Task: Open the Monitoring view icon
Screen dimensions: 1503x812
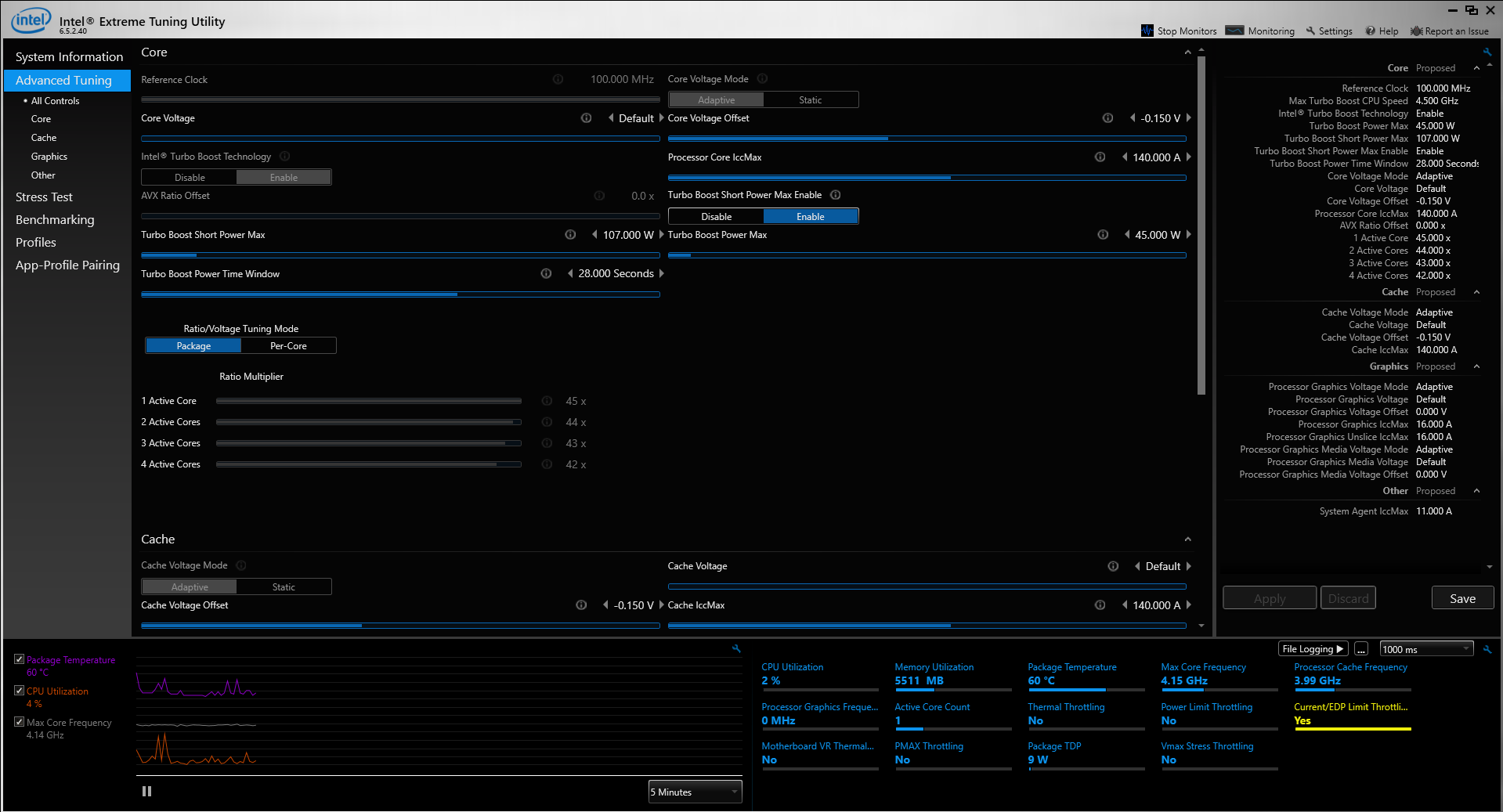Action: pyautogui.click(x=1234, y=31)
